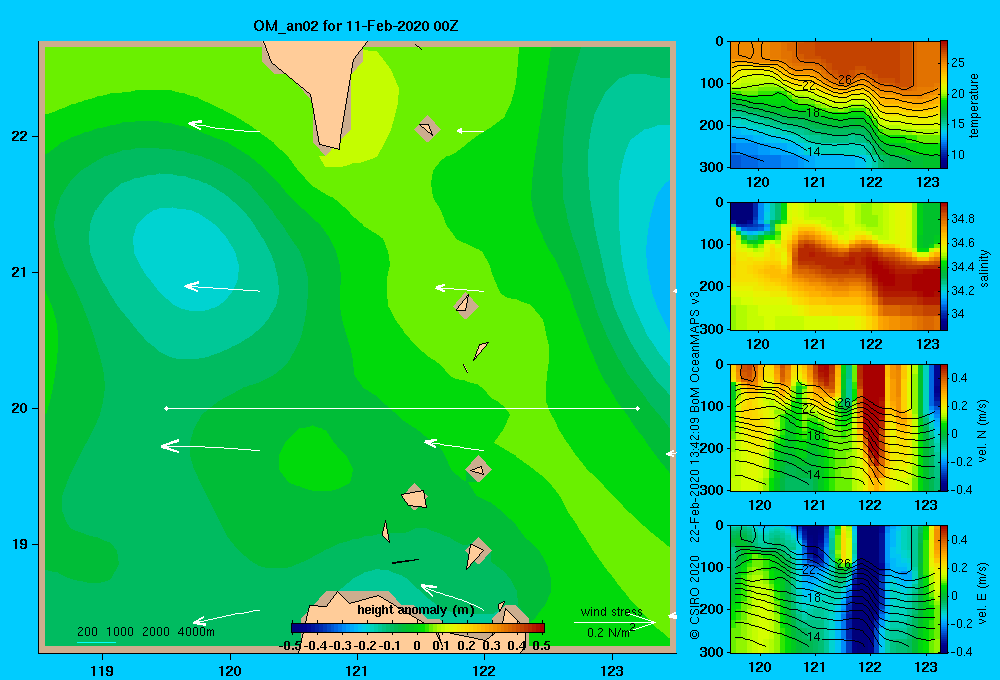Click the longitude 121 label under the main map

click(357, 670)
